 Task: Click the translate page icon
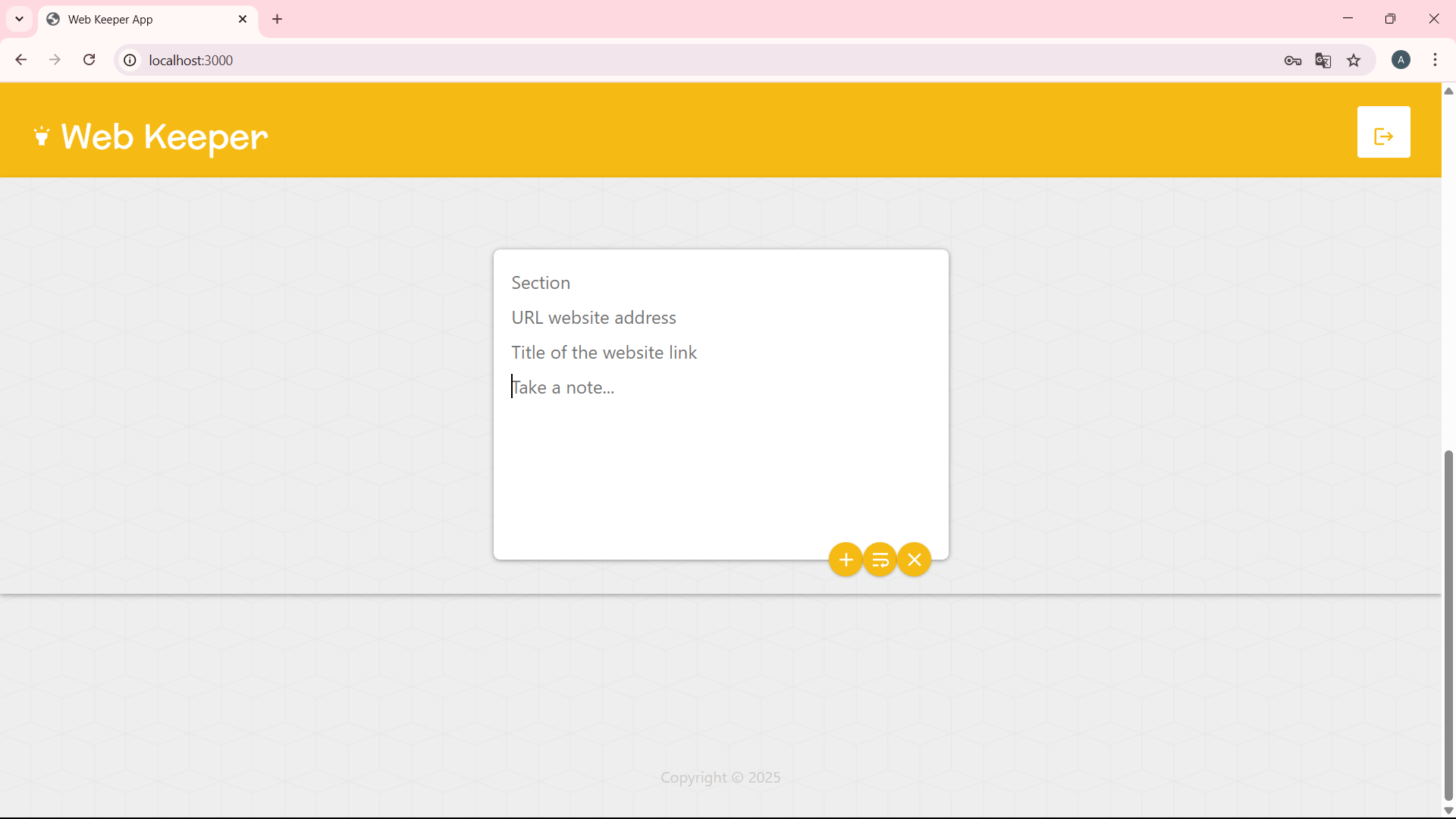tap(1323, 61)
